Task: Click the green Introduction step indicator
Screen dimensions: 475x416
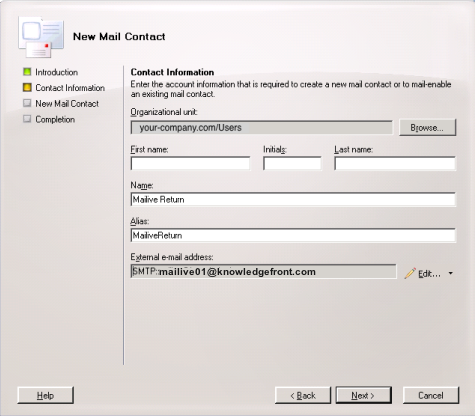Action: click(x=27, y=72)
